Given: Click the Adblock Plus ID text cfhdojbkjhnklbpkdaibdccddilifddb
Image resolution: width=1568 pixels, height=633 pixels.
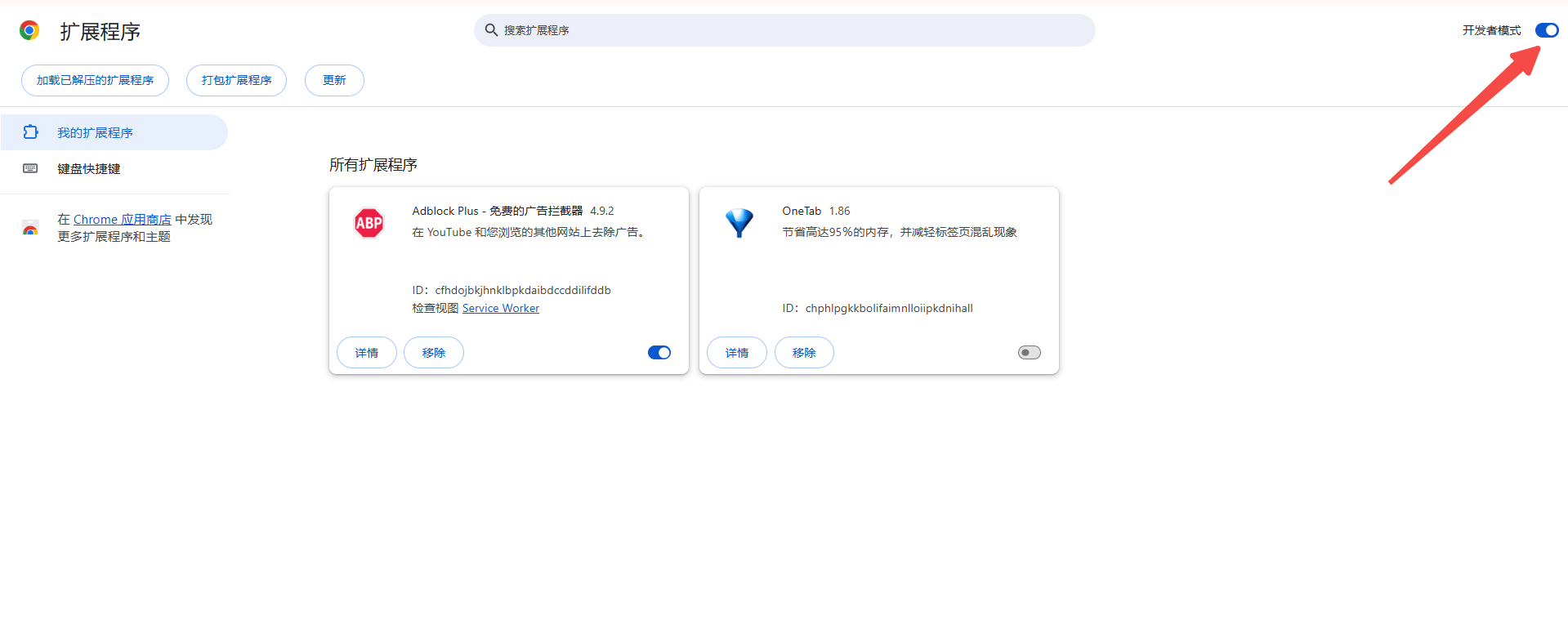Looking at the screenshot, I should pos(523,290).
